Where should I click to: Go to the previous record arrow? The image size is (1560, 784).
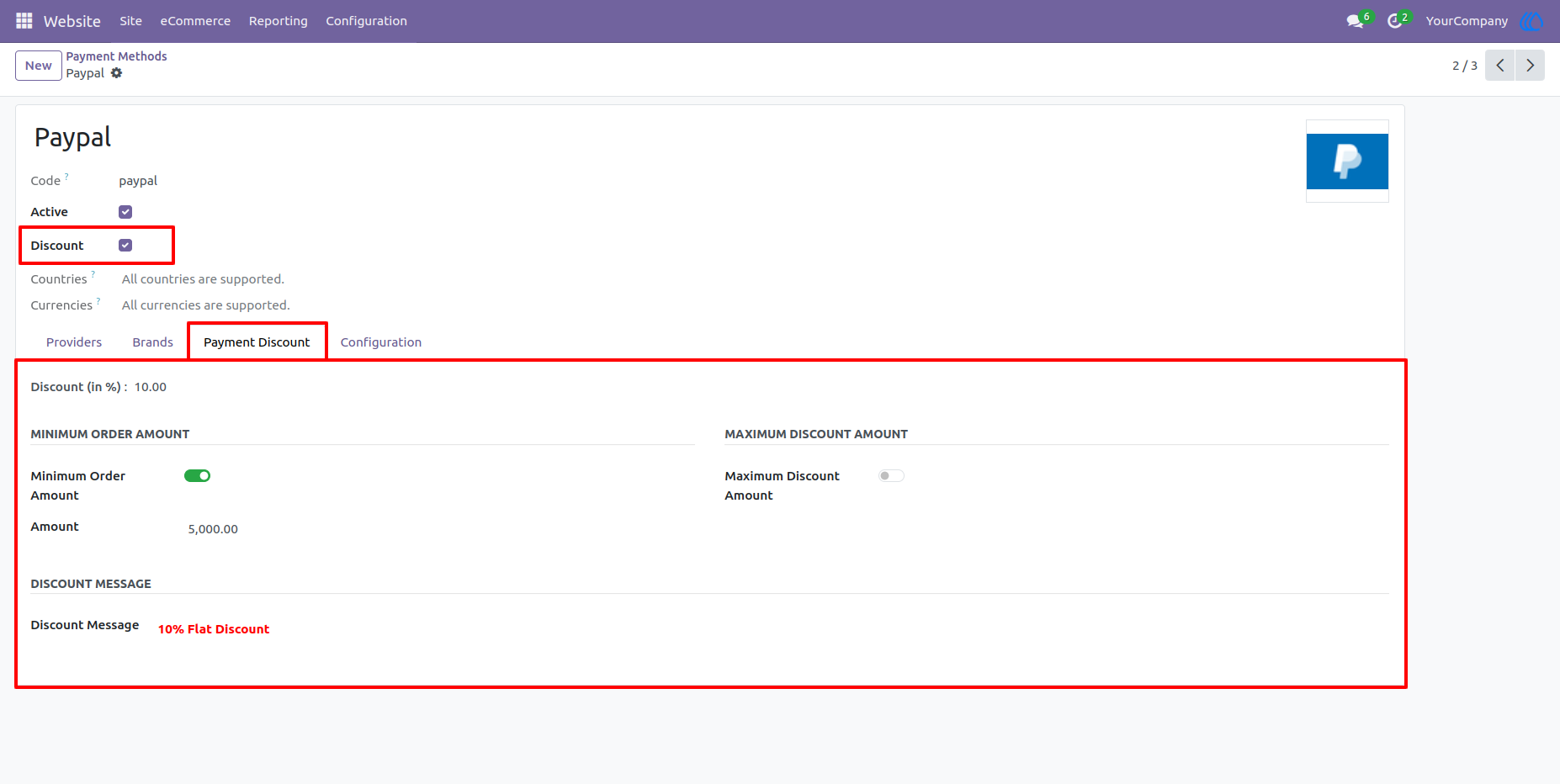coord(1500,66)
